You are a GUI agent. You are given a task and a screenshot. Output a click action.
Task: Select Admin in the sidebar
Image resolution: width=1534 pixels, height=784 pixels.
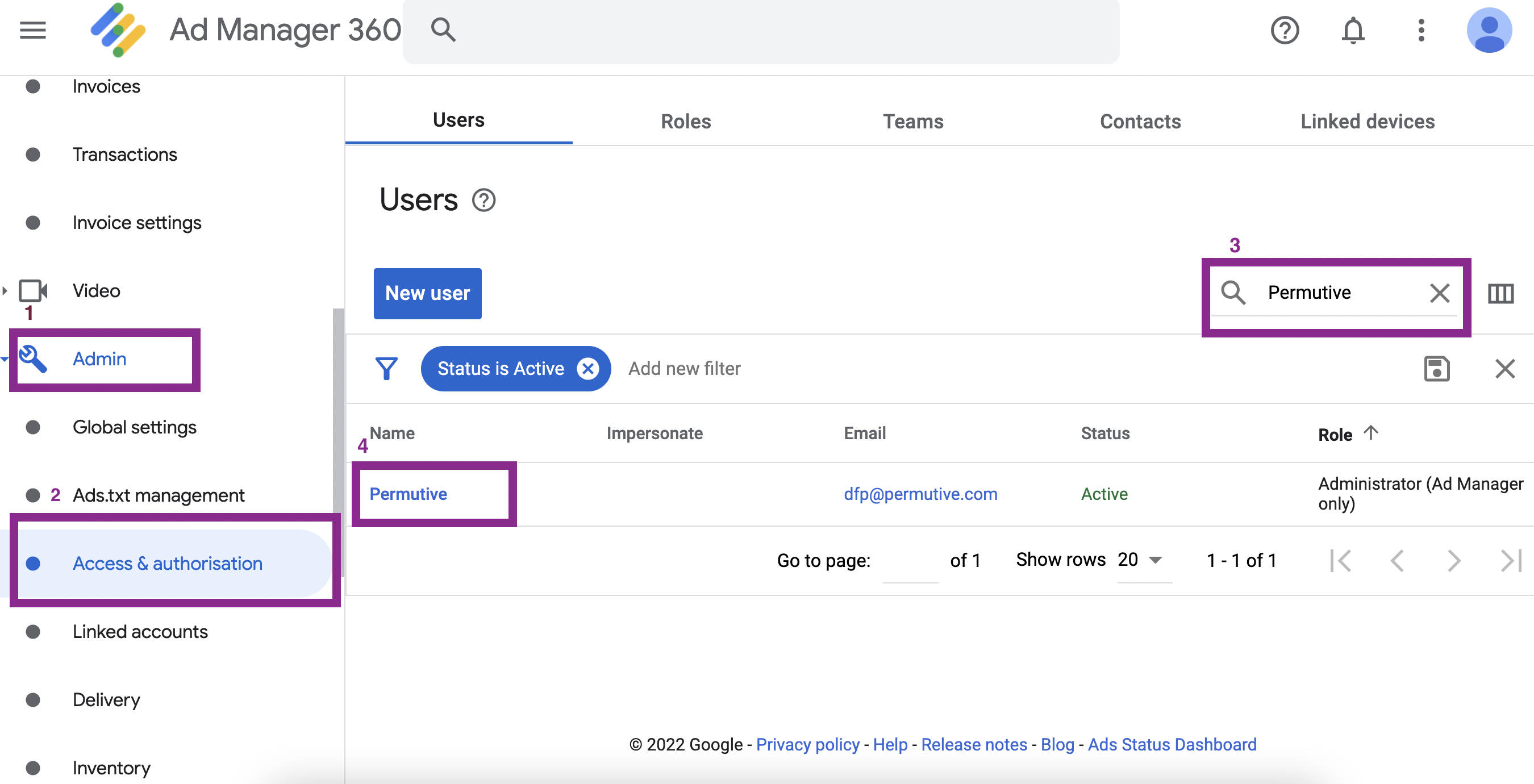[x=99, y=359]
